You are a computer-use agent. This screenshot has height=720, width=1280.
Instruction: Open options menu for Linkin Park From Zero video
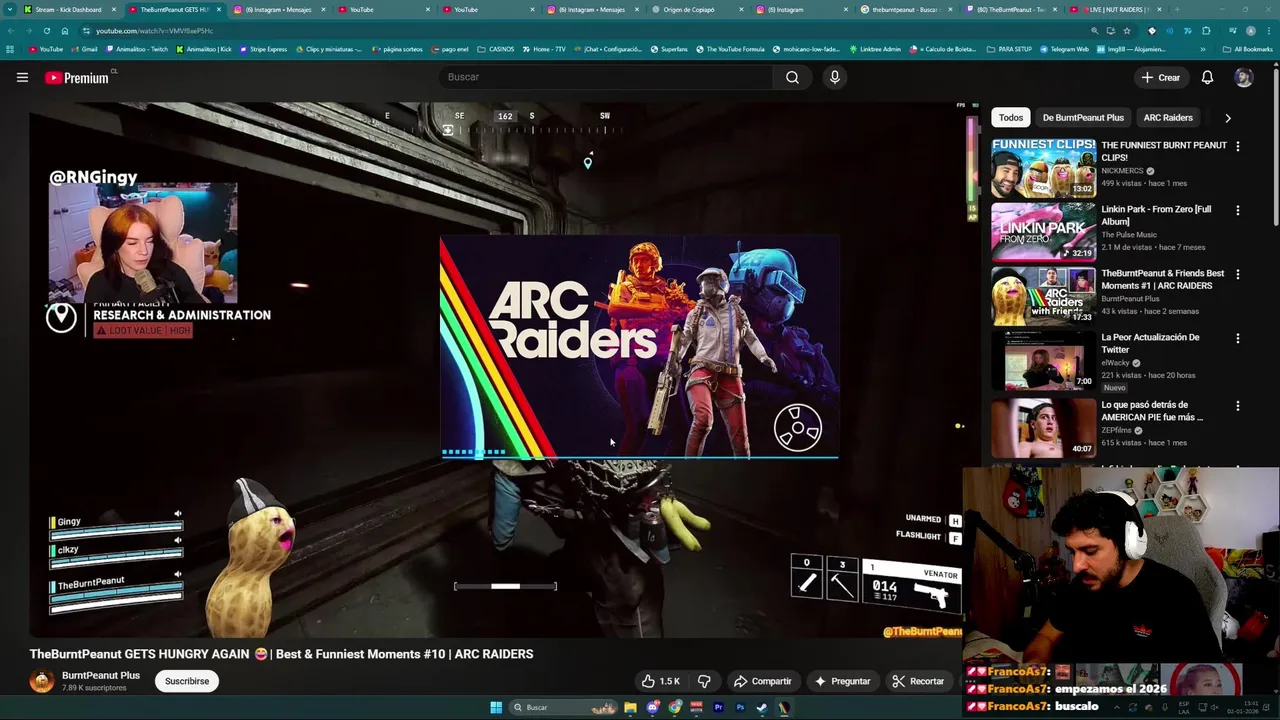click(1238, 210)
